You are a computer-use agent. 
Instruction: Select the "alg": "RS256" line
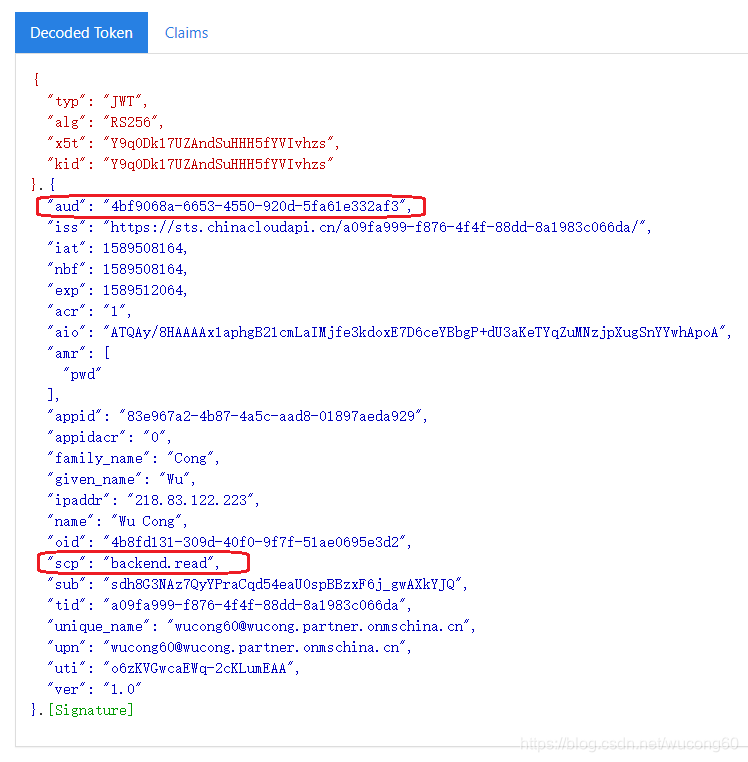click(105, 122)
